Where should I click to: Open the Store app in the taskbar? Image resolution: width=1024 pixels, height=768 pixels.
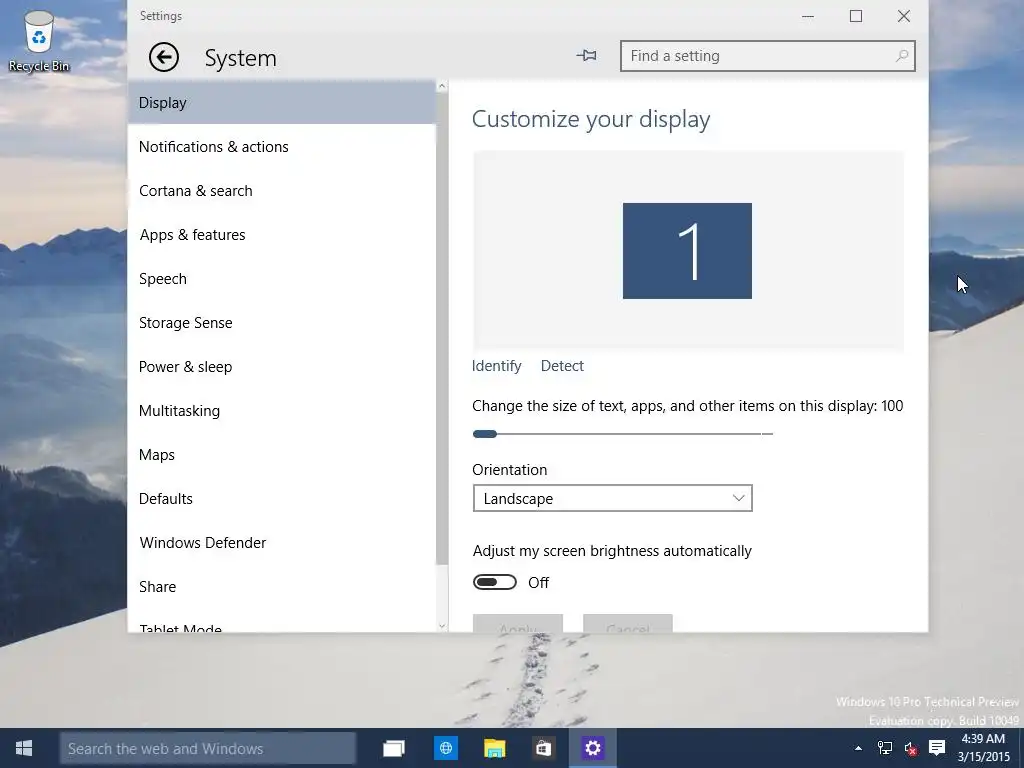(x=543, y=748)
